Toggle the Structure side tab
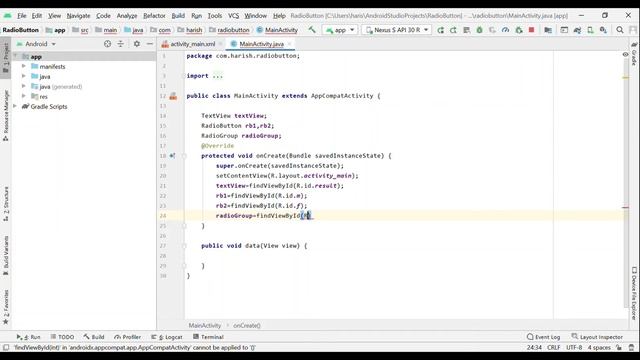This screenshot has height=360, width=640. click(6, 203)
